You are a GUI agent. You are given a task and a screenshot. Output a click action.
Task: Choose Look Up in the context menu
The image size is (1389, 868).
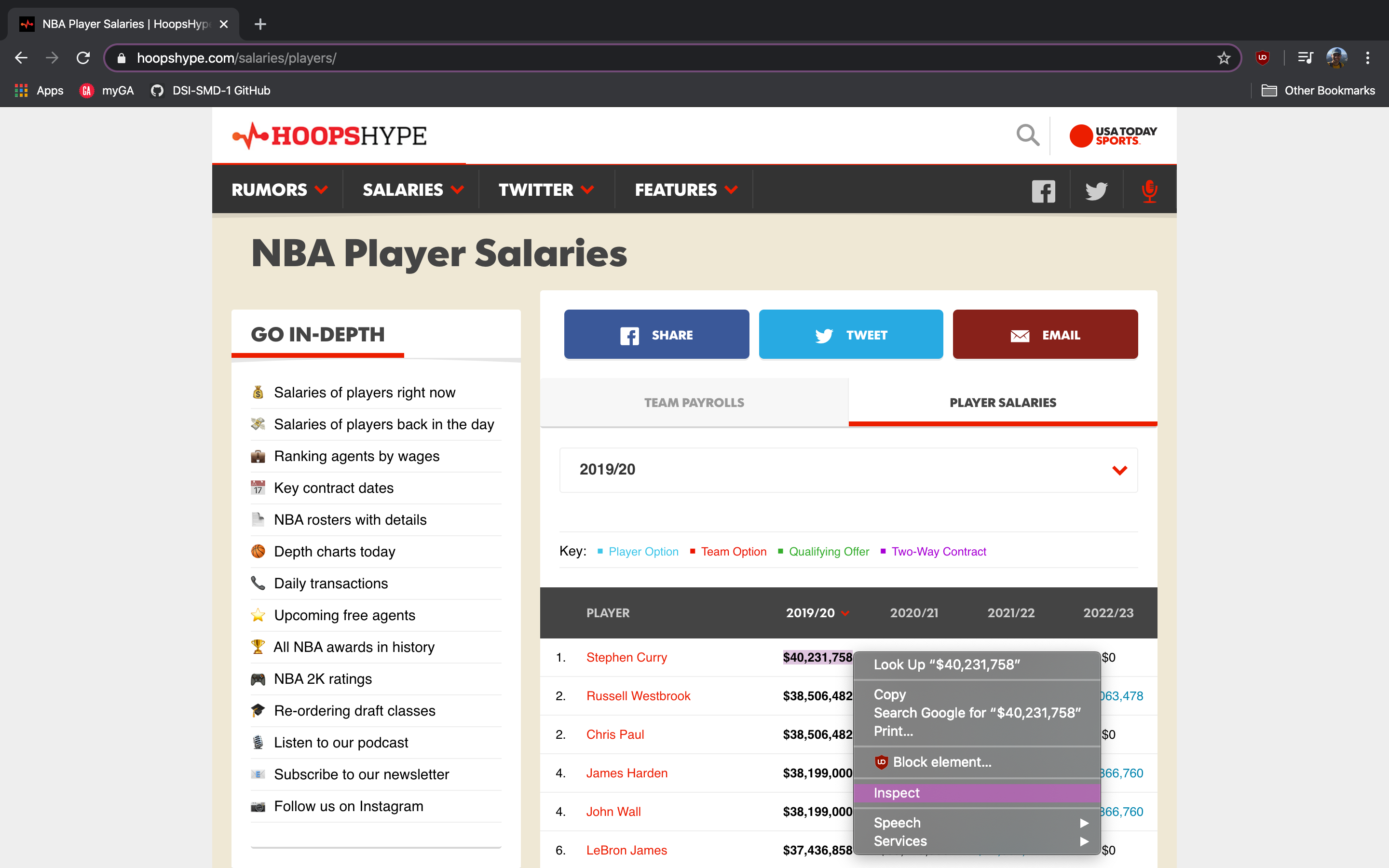pos(977,664)
